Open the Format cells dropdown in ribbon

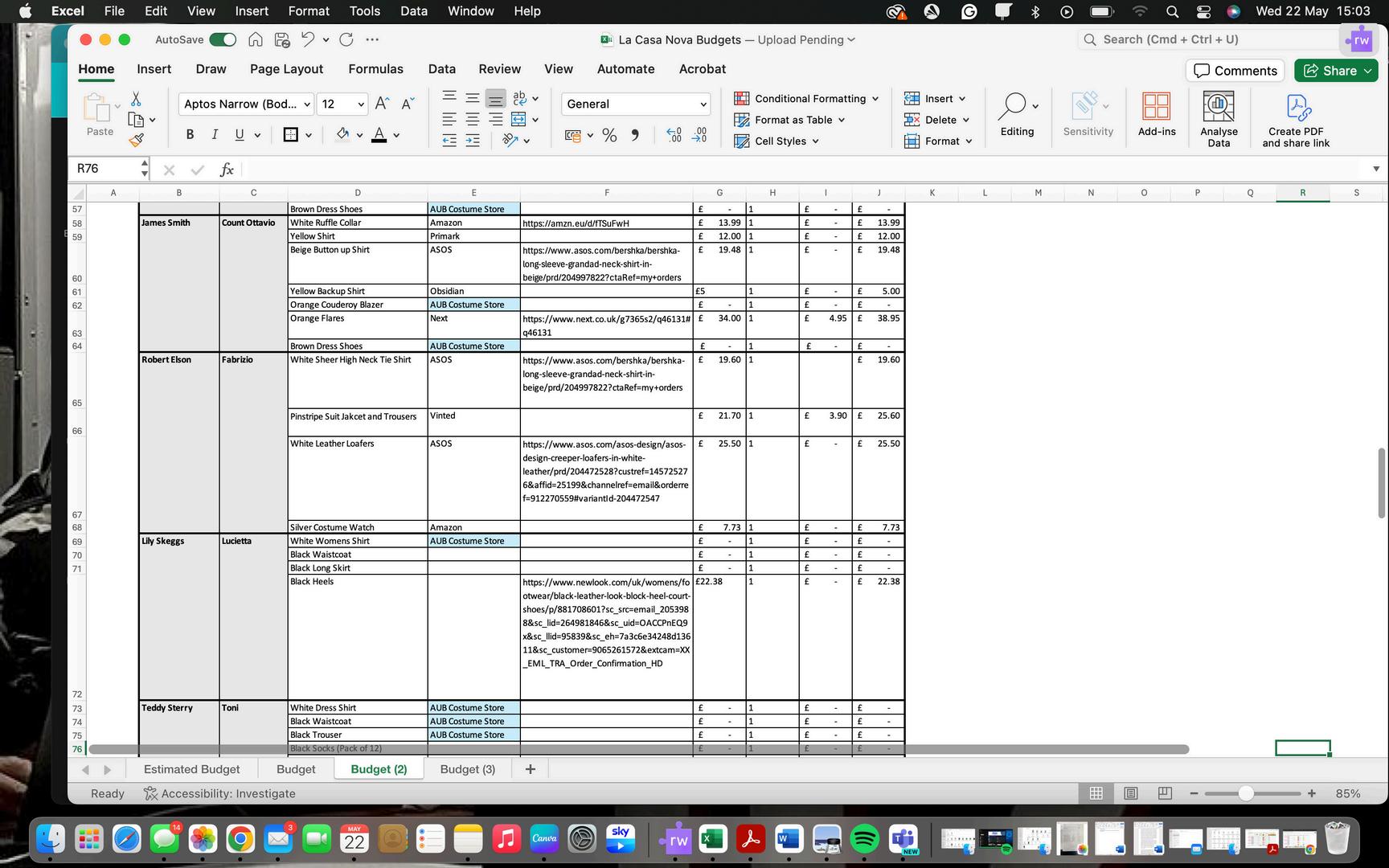pyautogui.click(x=938, y=141)
